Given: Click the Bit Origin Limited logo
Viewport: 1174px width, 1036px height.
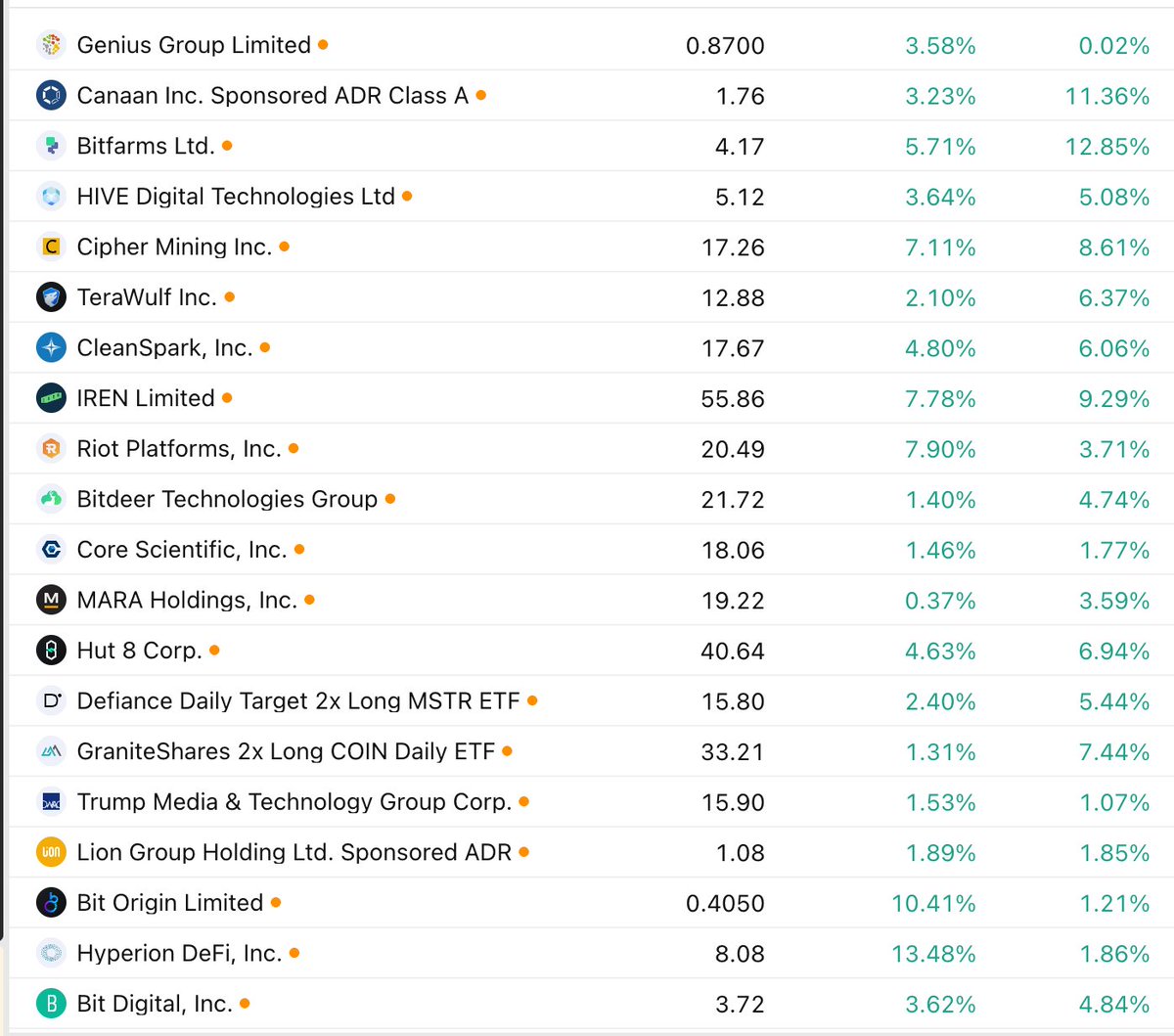Looking at the screenshot, I should click(51, 903).
